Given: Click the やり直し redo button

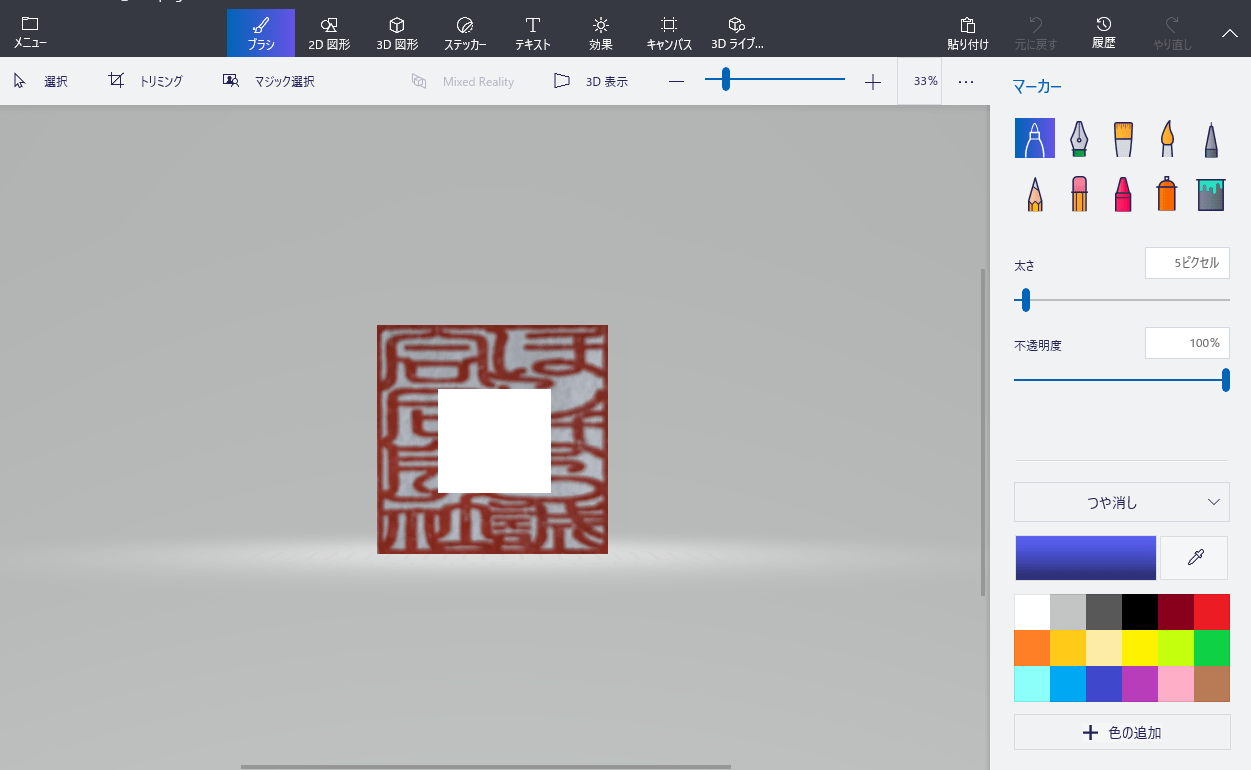Looking at the screenshot, I should [1173, 32].
